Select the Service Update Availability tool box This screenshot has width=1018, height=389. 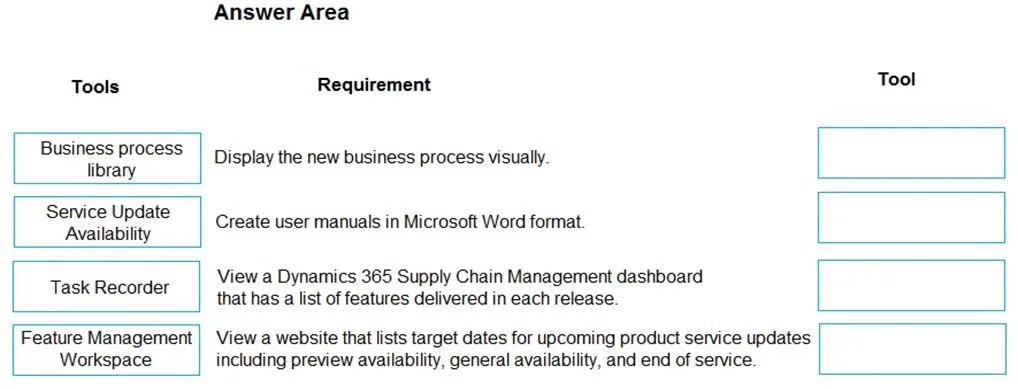(x=107, y=222)
